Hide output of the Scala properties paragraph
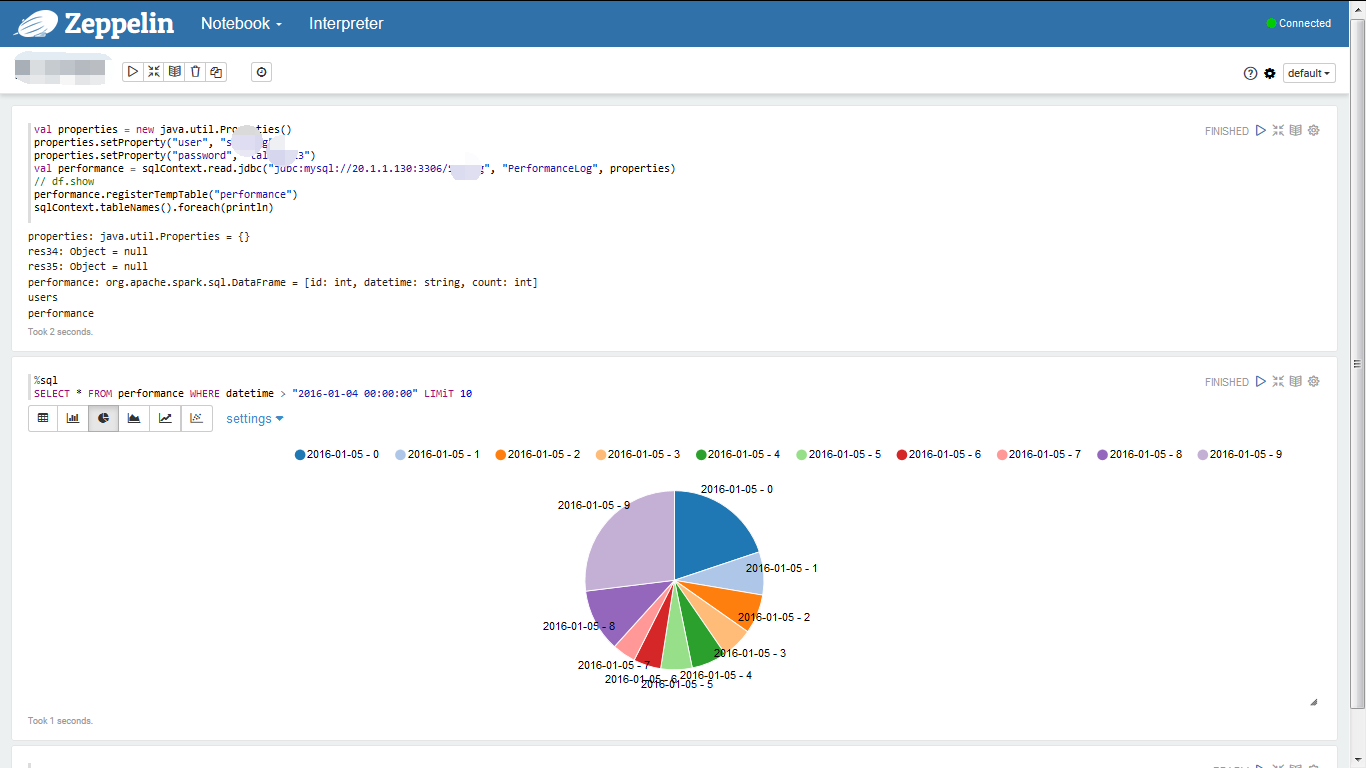The image size is (1366, 768). (x=1296, y=130)
